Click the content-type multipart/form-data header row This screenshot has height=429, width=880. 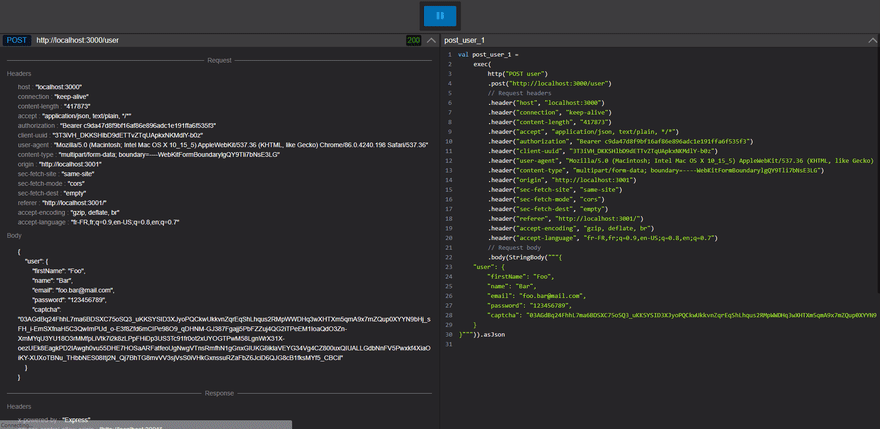point(149,154)
